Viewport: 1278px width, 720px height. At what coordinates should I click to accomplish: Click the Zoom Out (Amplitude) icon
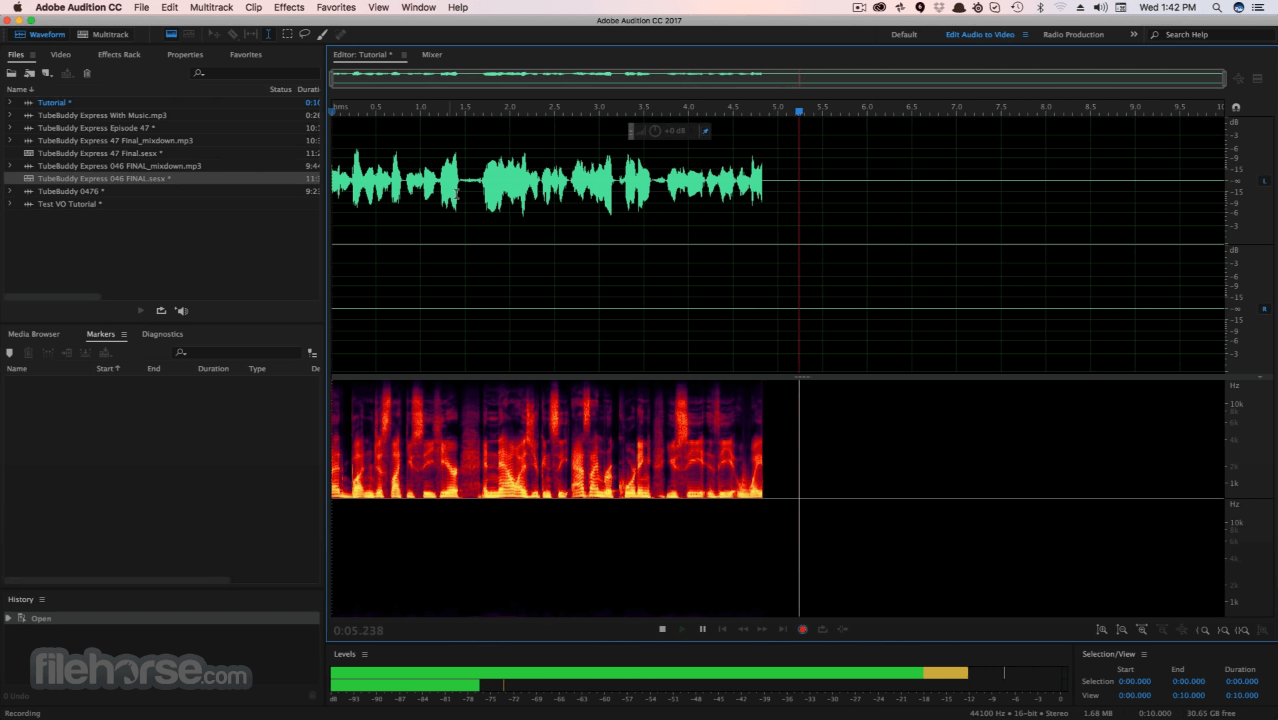1122,629
